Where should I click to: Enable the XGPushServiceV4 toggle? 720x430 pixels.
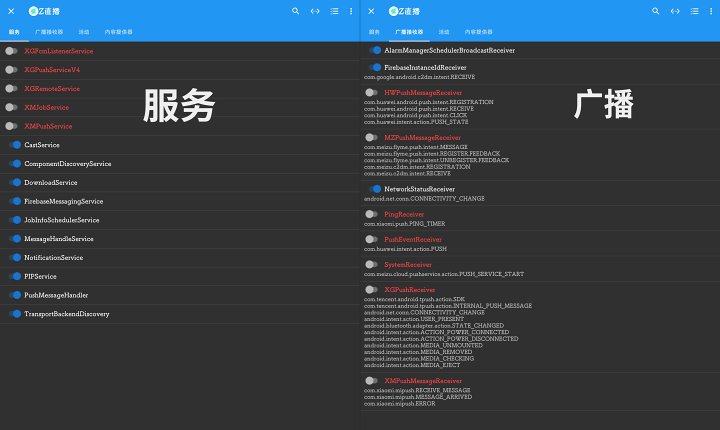11,70
